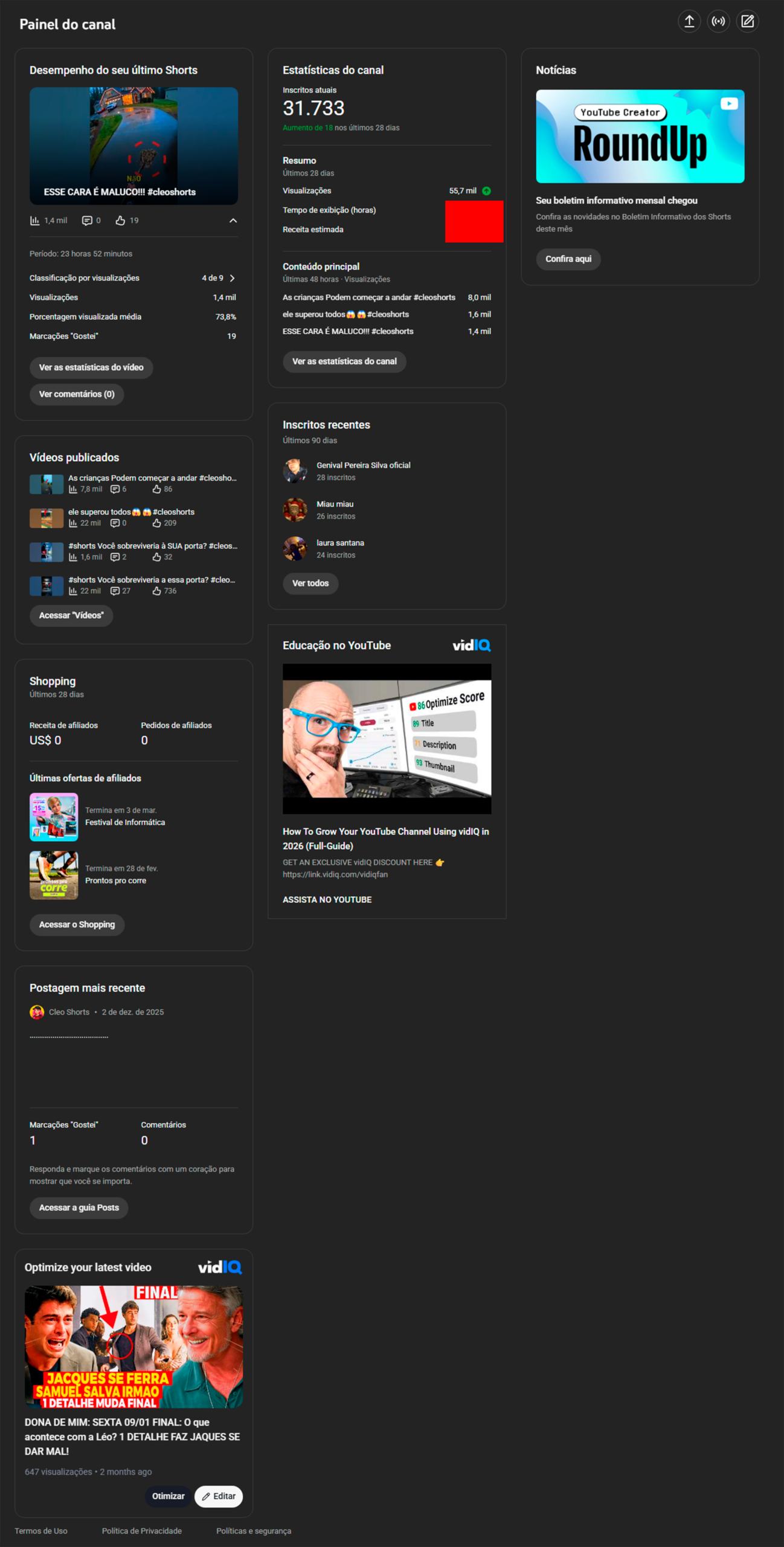Click Miau miau's subscriber avatar
Image resolution: width=784 pixels, height=1547 pixels.
(295, 509)
